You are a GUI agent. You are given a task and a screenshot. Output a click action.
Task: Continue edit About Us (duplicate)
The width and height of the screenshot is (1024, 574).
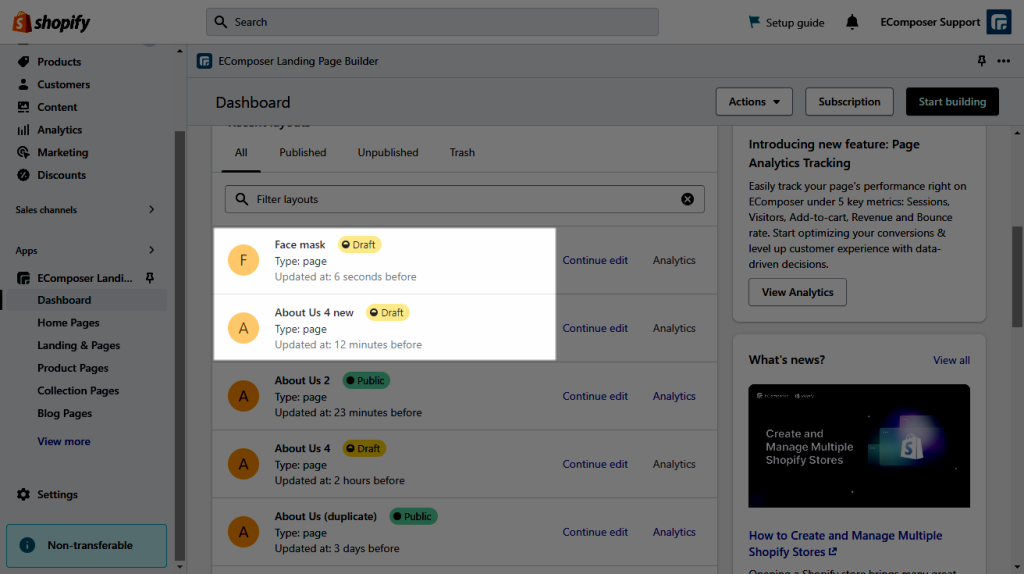(595, 532)
